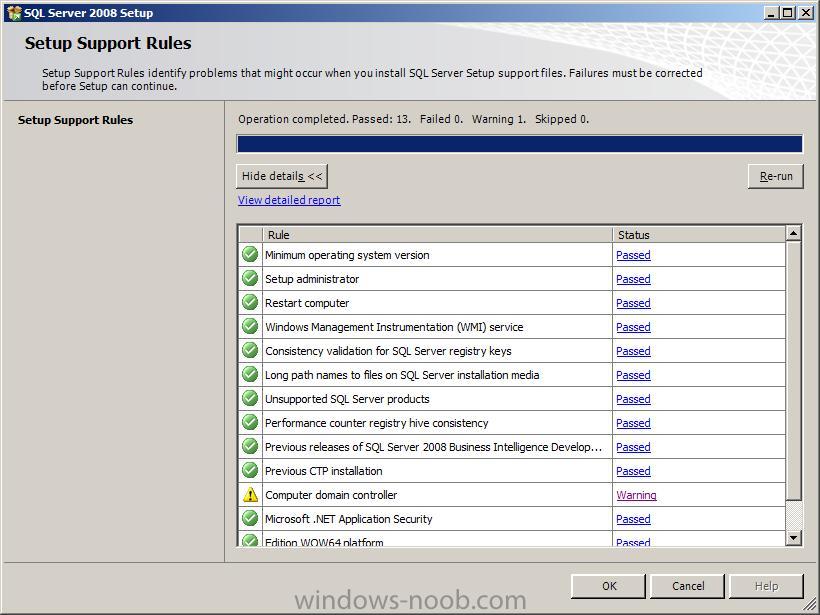Select Setup Support Rules step in the left pane

coord(75,120)
